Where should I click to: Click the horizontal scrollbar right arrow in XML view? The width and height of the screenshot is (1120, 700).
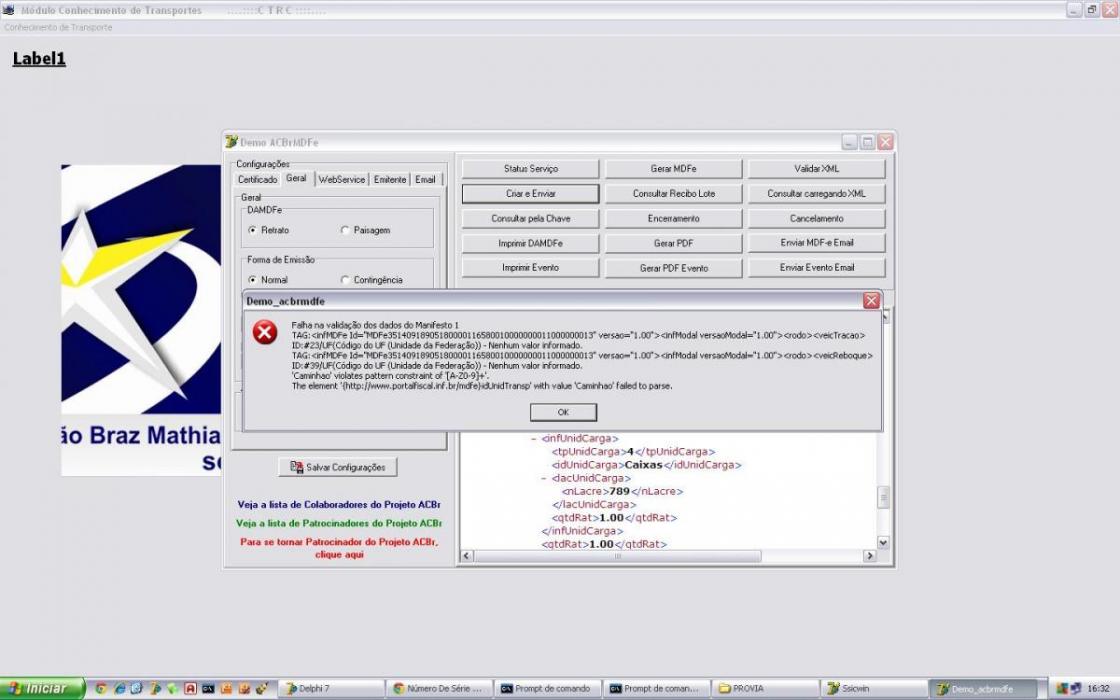(869, 556)
